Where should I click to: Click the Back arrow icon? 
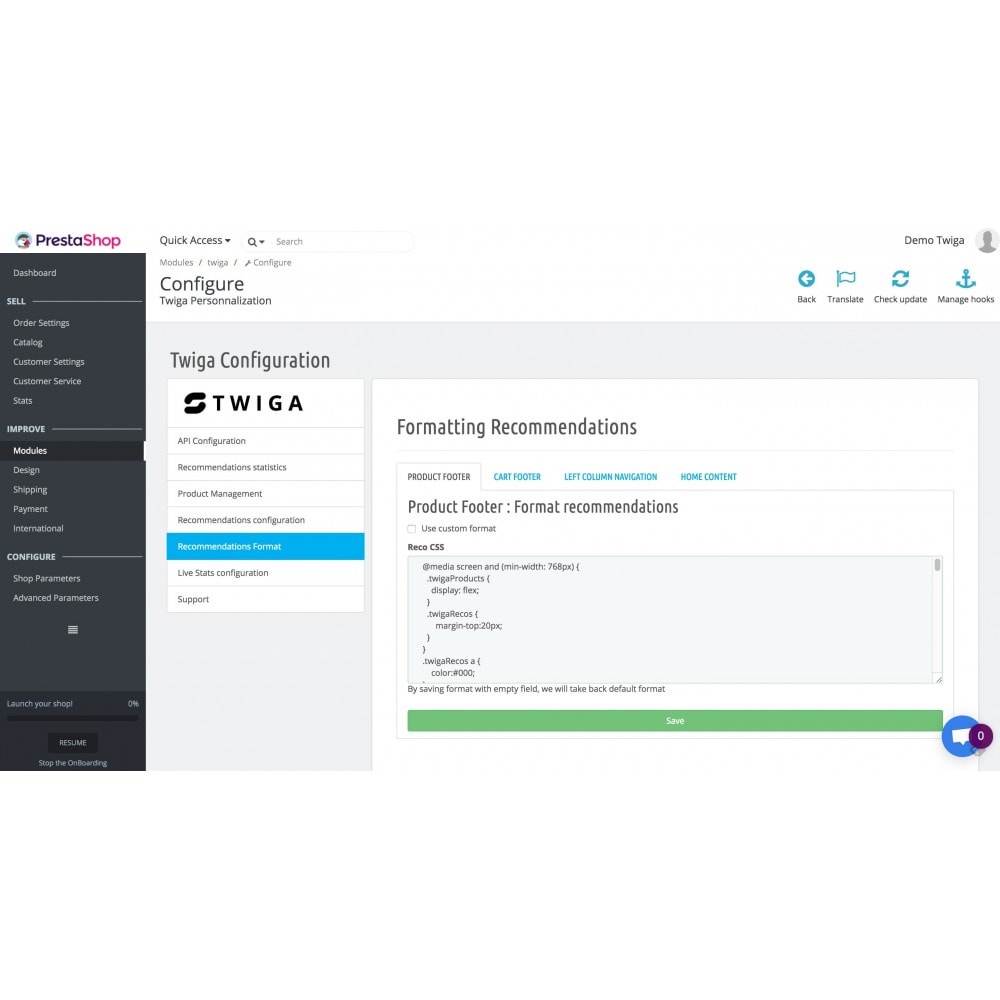pos(806,279)
